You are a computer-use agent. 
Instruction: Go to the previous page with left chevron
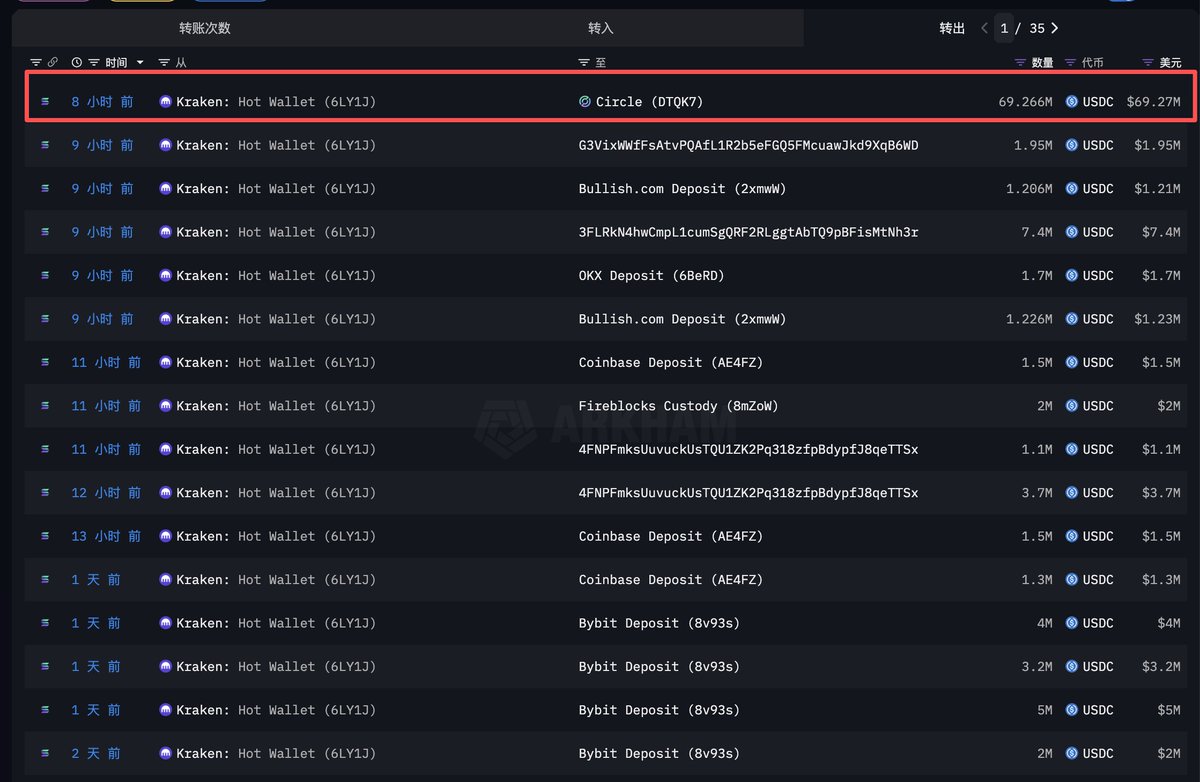click(x=985, y=28)
